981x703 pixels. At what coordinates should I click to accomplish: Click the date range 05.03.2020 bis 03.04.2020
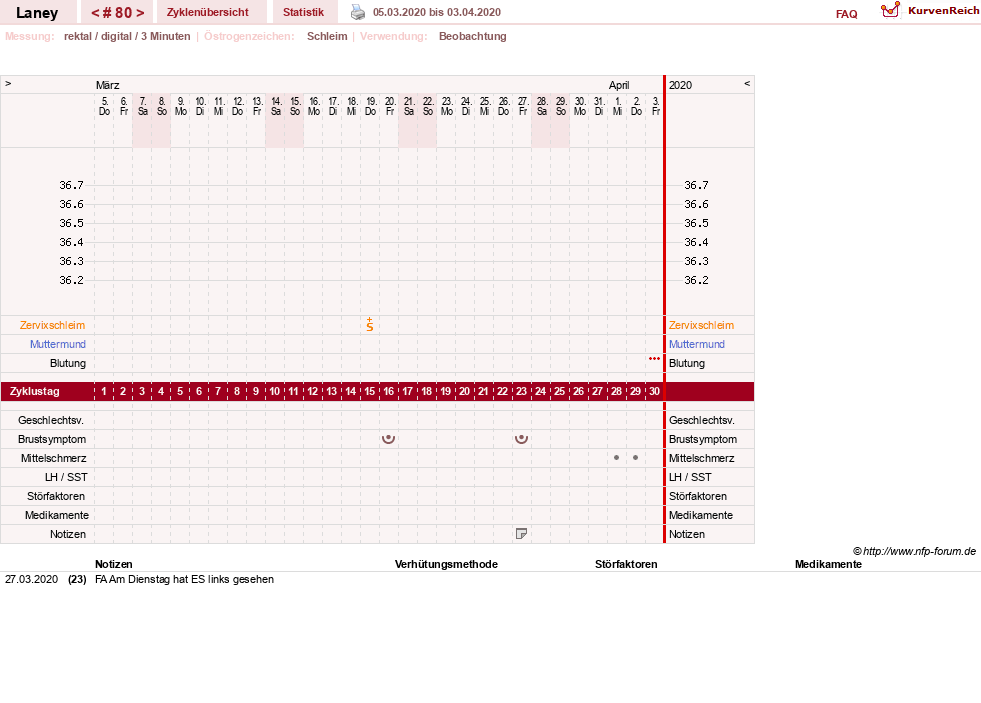[437, 12]
